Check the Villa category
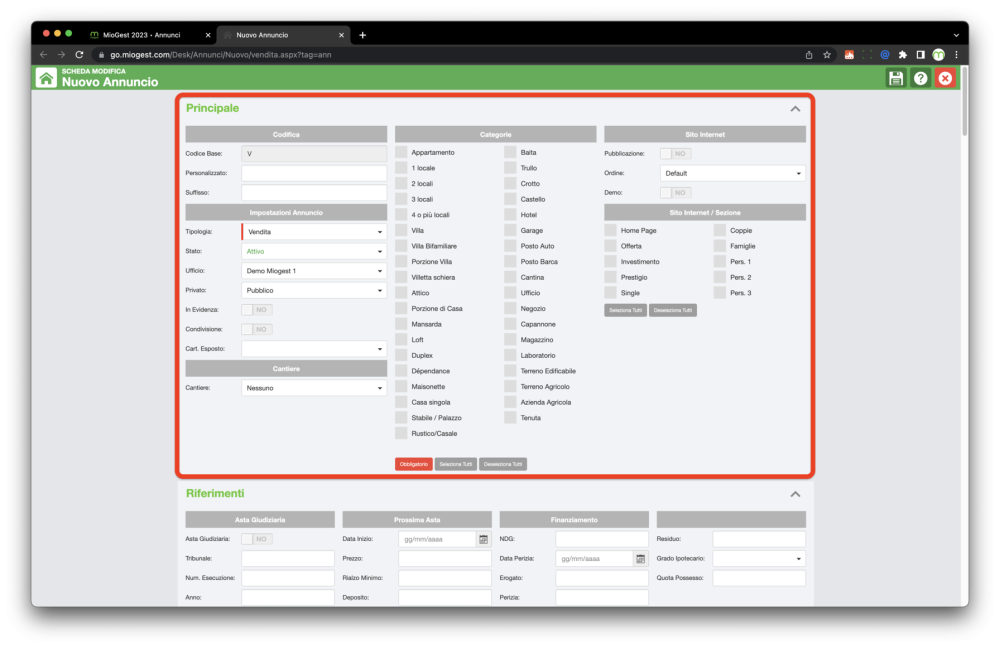Viewport: 1000px width, 648px height. tap(401, 230)
